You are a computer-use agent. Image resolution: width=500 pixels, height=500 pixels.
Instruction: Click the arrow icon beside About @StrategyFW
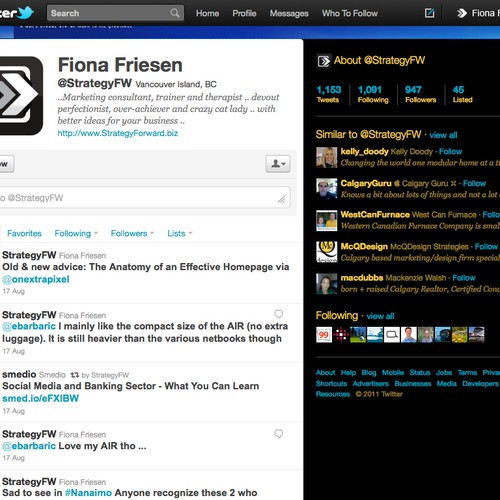coord(323,61)
